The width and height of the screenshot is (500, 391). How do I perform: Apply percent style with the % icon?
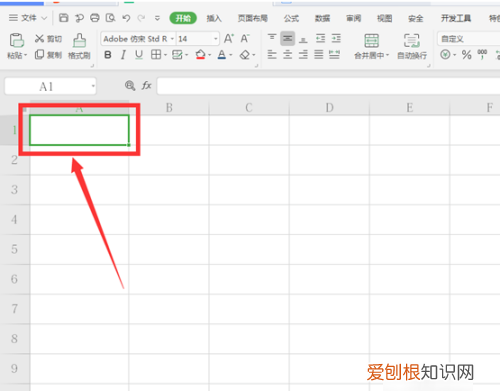point(466,55)
